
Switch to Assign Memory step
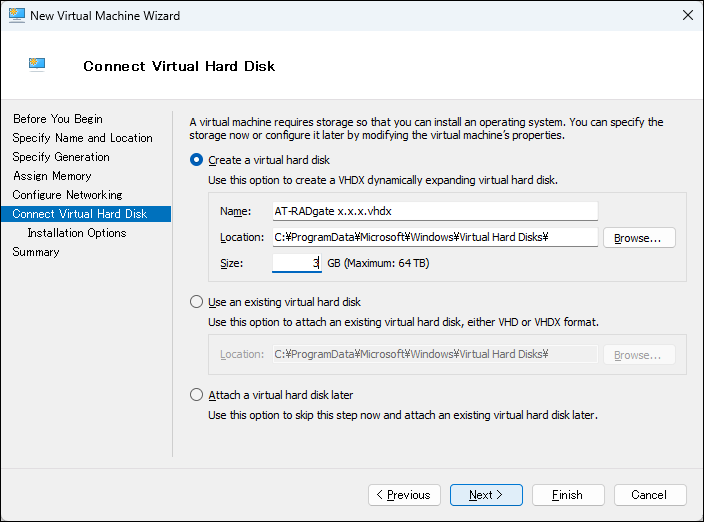point(52,176)
